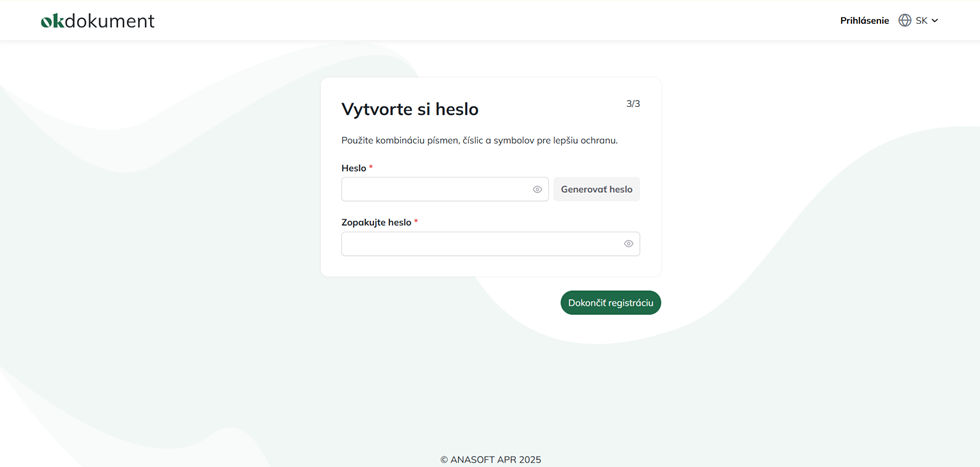980x467 pixels.
Task: Show password in the Heslo field
Action: click(537, 189)
